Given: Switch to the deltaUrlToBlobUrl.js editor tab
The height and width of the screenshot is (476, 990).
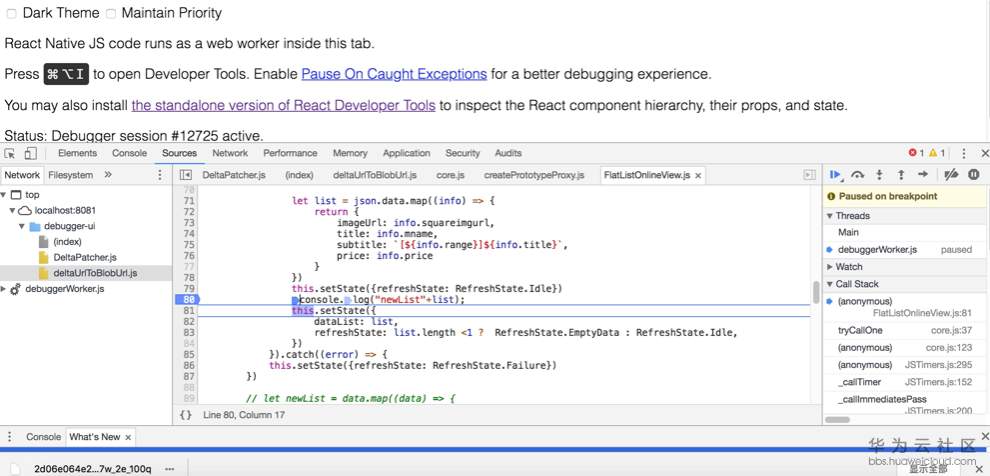Looking at the screenshot, I should (374, 175).
